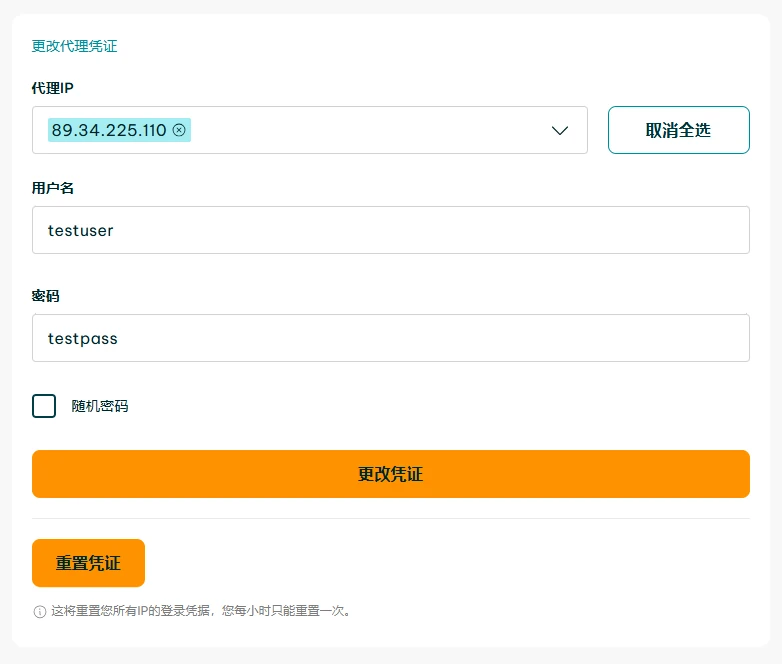Click the 重置凭证 button

click(x=88, y=563)
